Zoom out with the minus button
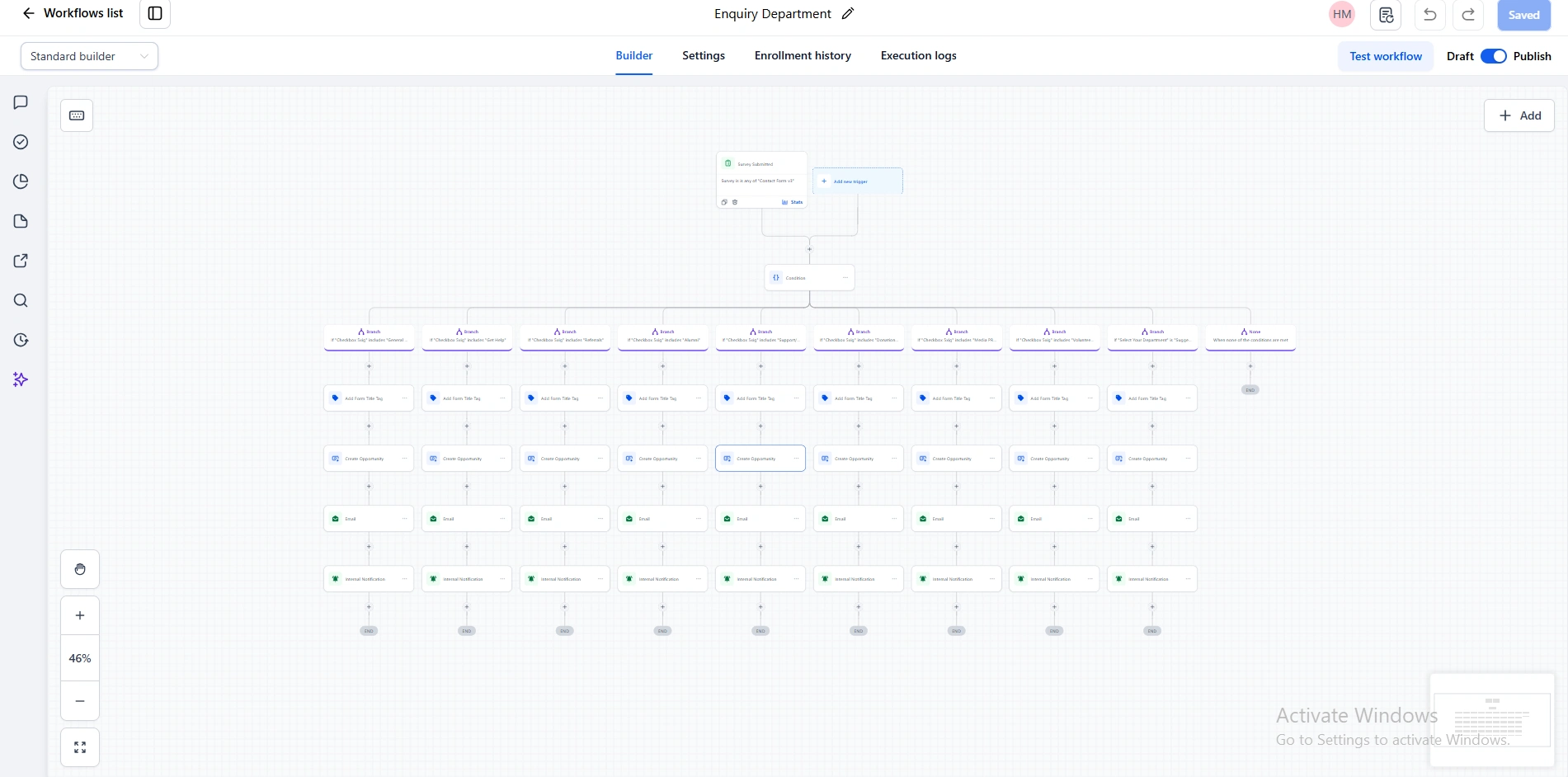Image resolution: width=1568 pixels, height=777 pixels. click(80, 701)
